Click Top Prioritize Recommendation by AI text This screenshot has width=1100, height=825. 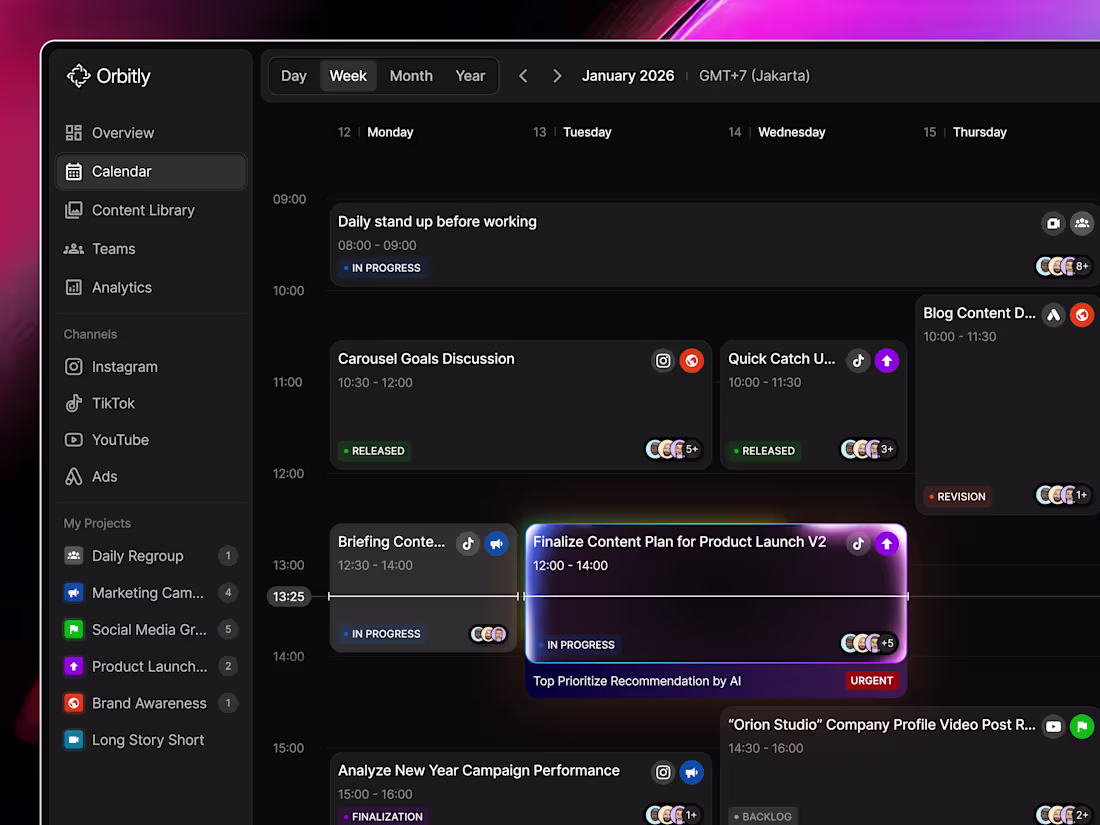[637, 681]
